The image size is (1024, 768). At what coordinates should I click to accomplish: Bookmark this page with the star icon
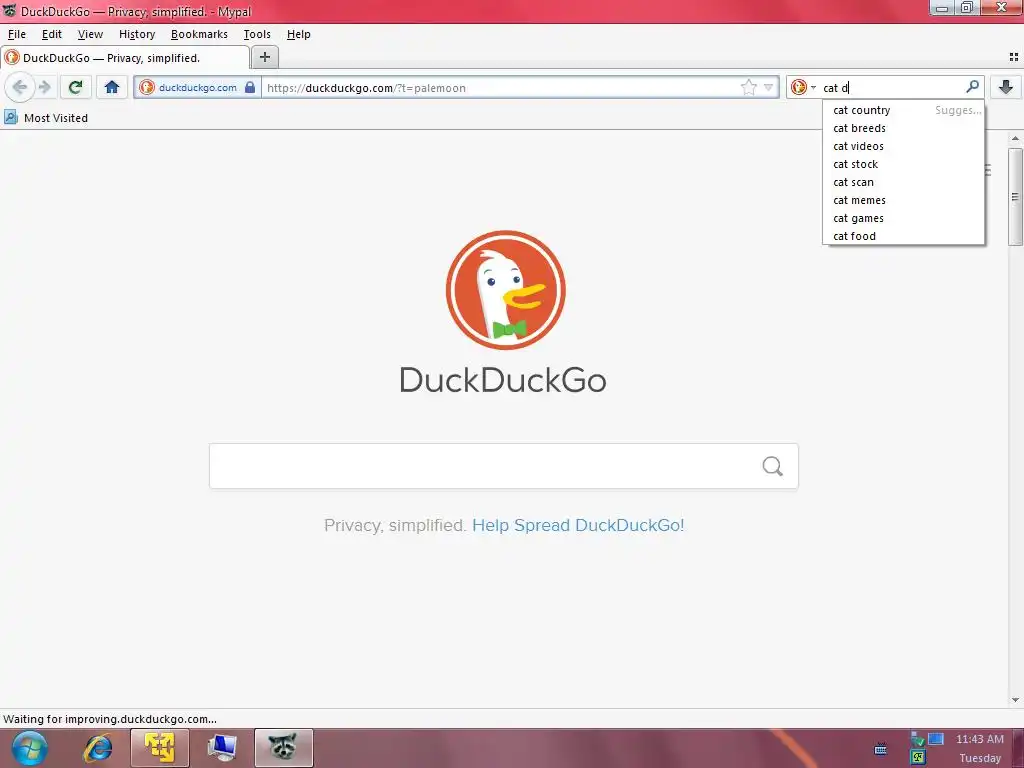tap(748, 88)
